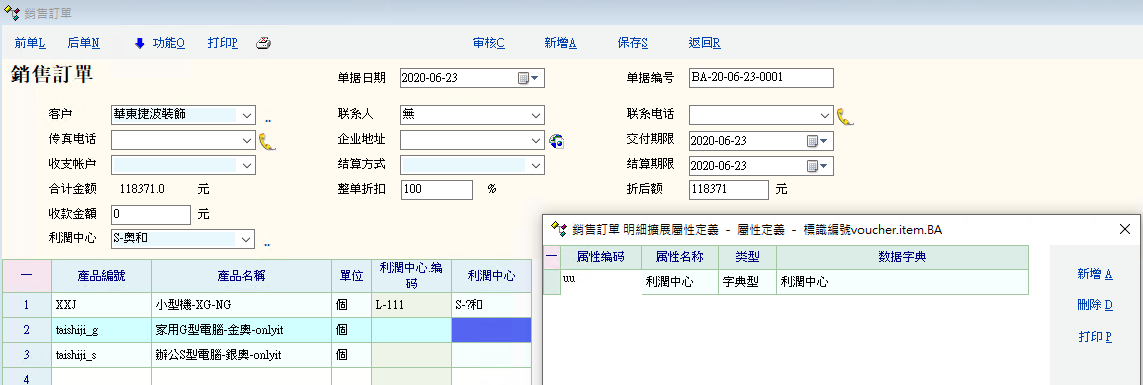This screenshot has height=385, width=1143.
Task: Click the corner select-all cell of order grid
Action: point(27,276)
